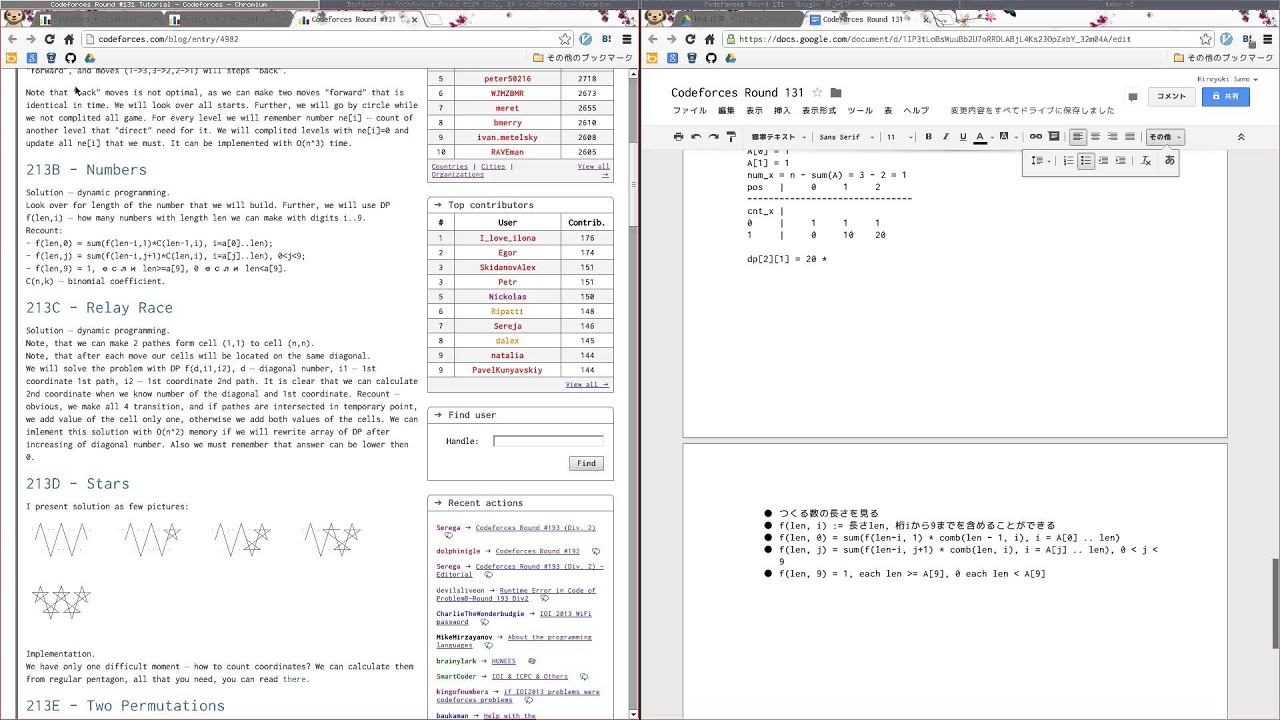Click the 共有 share button
Viewport: 1280px width, 720px height.
1225,97
